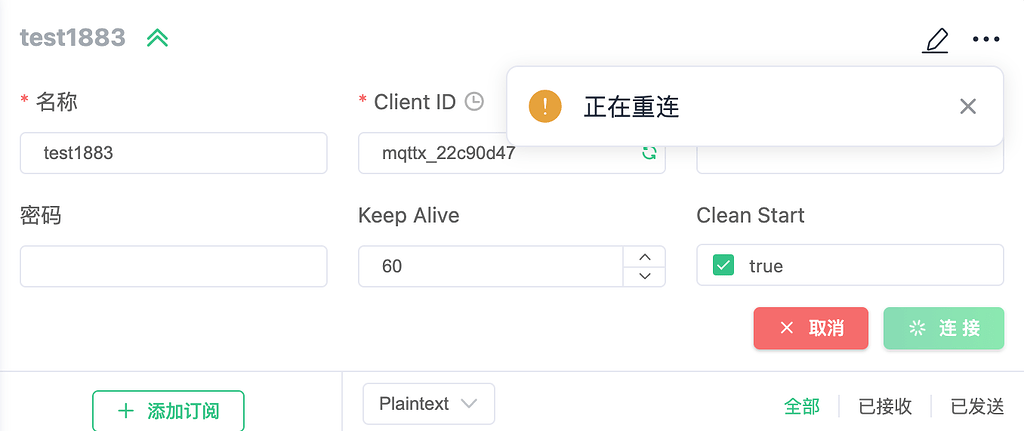Click the red 取消 cancel button
Screen dimensions: 1024x431
point(811,328)
